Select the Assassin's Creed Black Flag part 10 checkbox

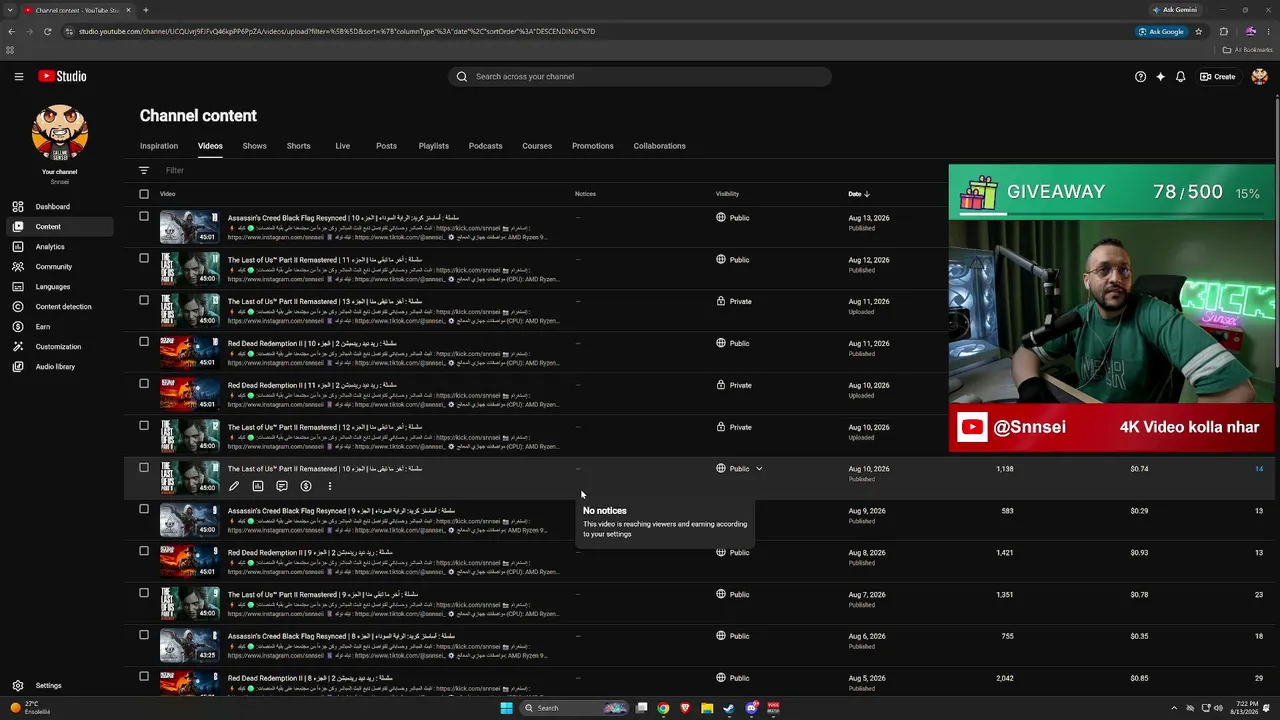point(144,216)
